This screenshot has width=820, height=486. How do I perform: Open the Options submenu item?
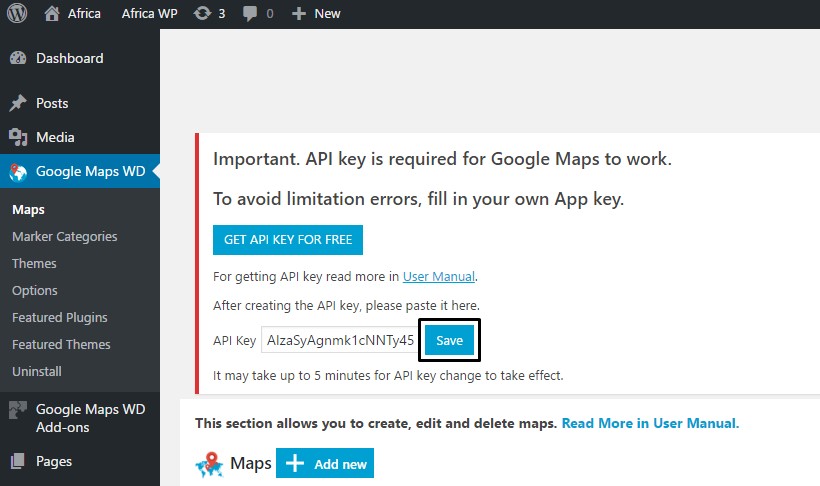click(34, 291)
